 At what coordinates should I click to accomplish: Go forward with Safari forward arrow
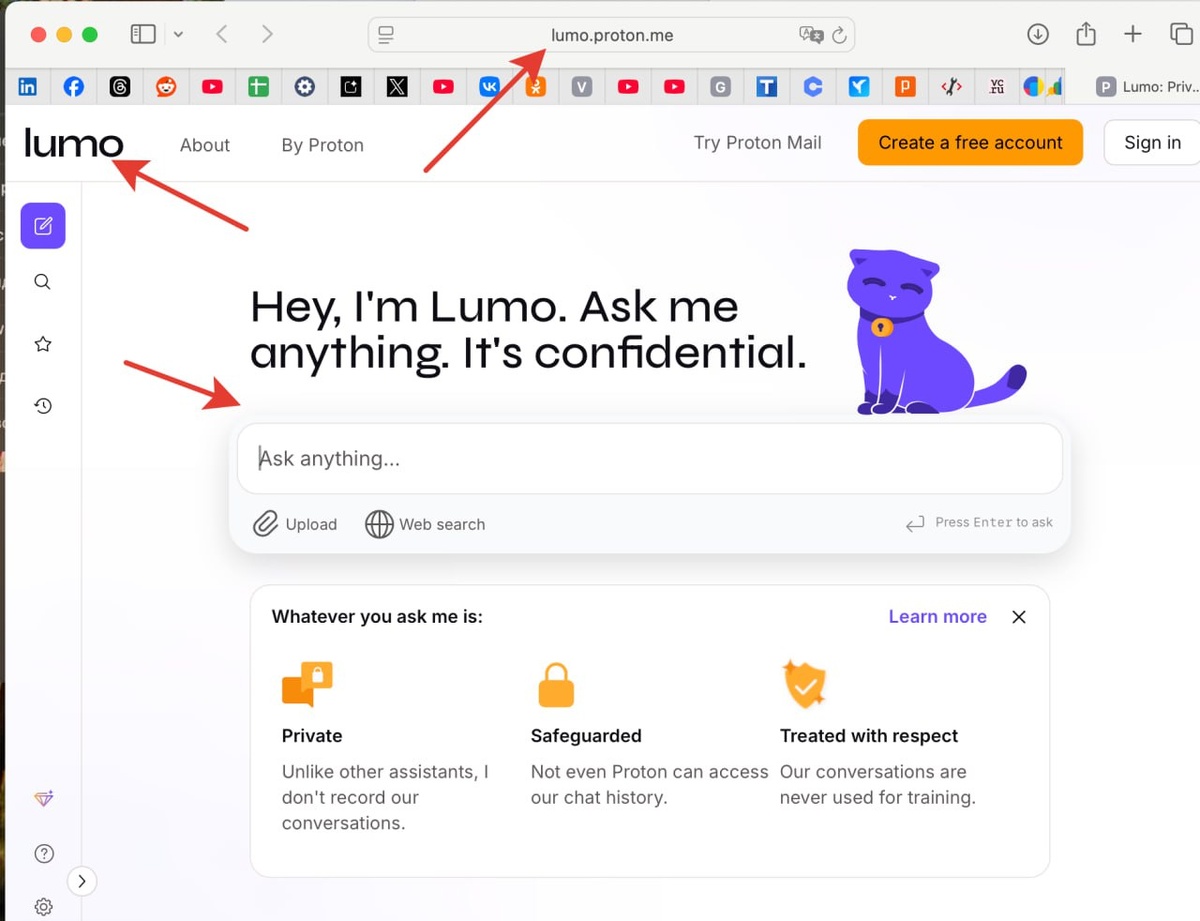[x=267, y=34]
